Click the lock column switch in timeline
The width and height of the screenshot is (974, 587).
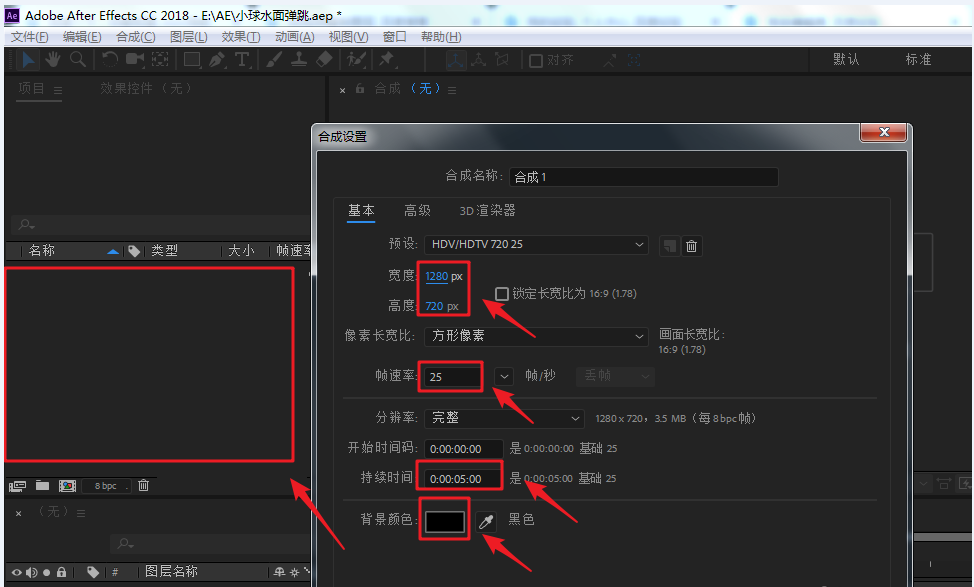coord(61,572)
